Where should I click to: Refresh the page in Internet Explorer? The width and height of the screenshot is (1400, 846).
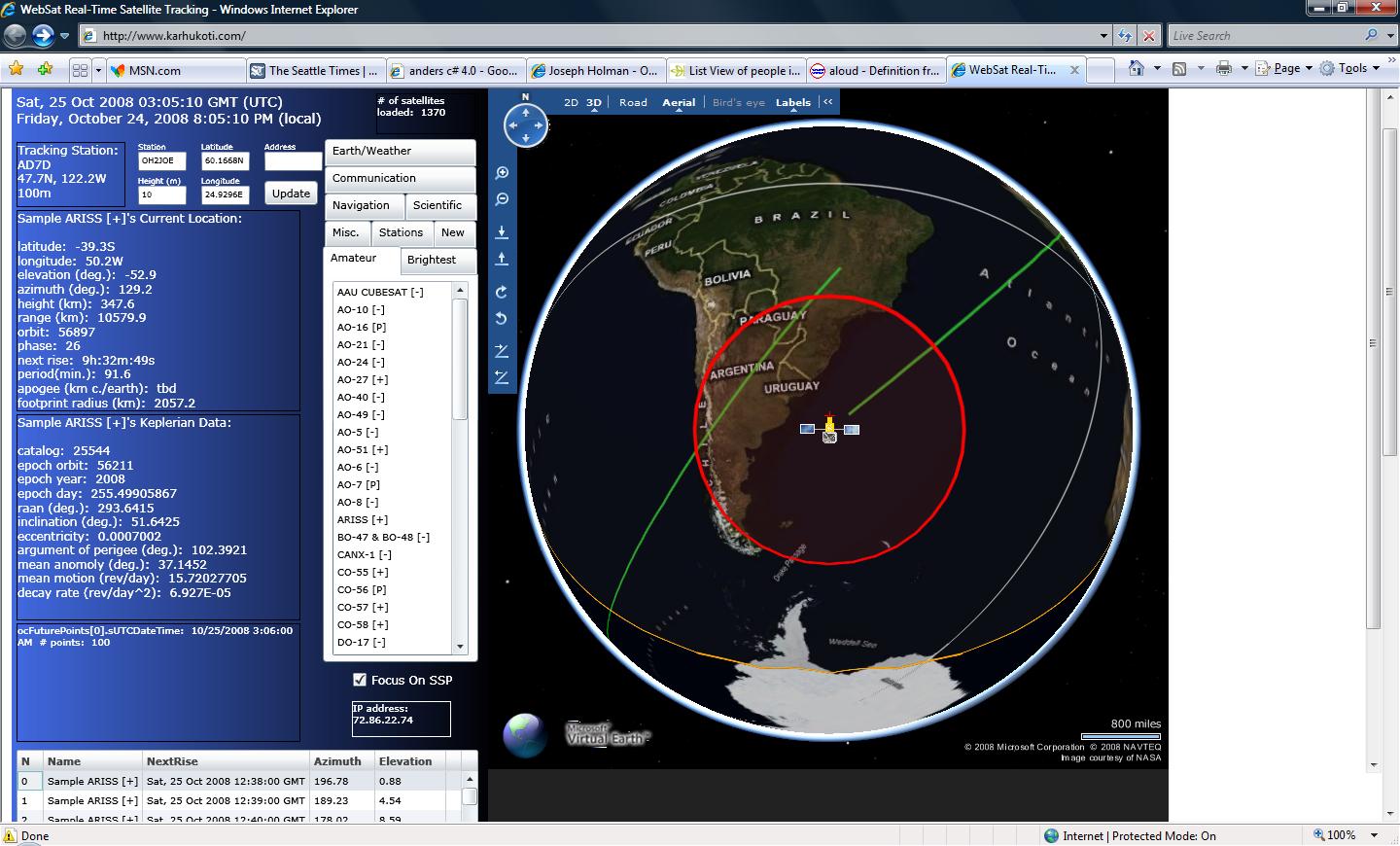(x=1125, y=36)
